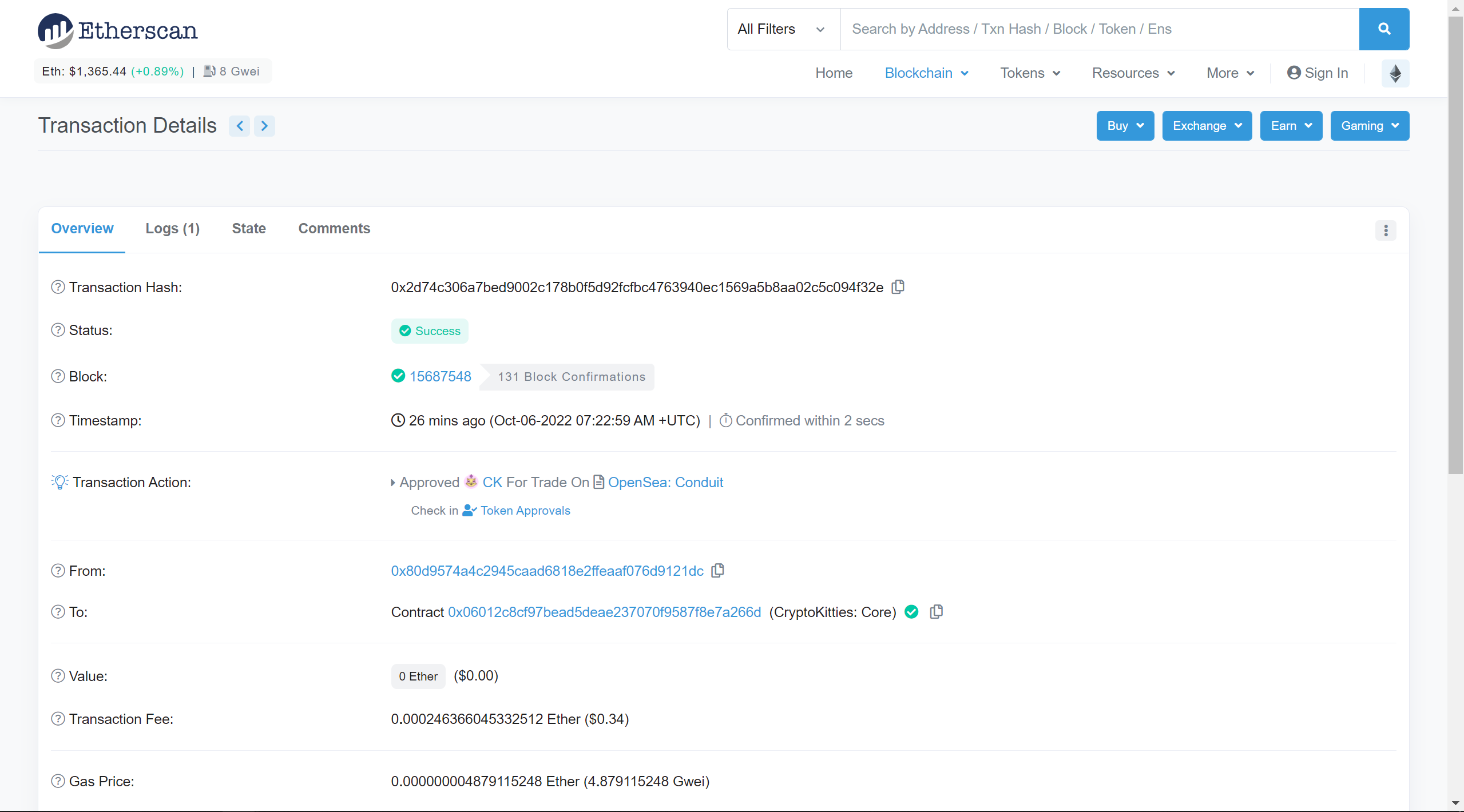Click the Token Approvals link
Viewport: 1464px width, 812px height.
coord(525,510)
